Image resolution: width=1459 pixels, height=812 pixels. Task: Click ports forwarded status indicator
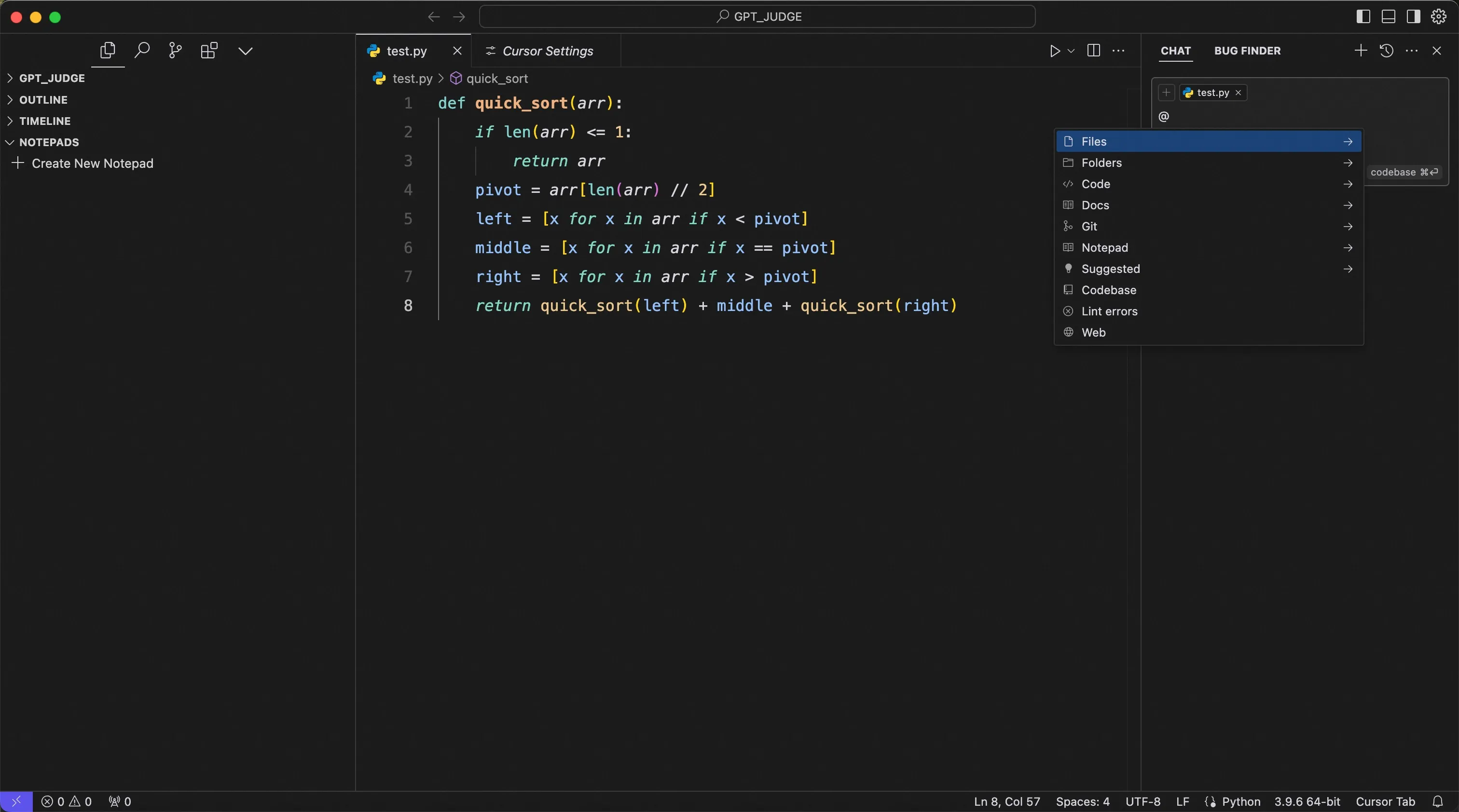pyautogui.click(x=120, y=801)
